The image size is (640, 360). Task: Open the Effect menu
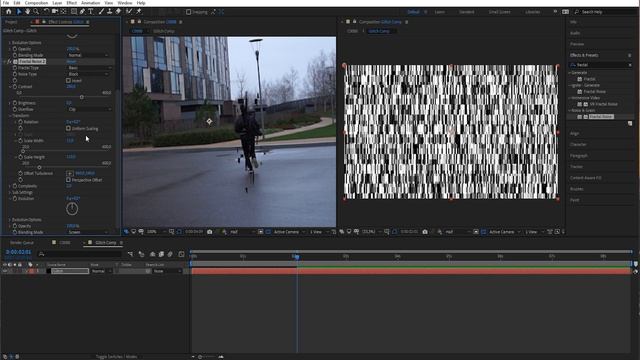pos(71,3)
